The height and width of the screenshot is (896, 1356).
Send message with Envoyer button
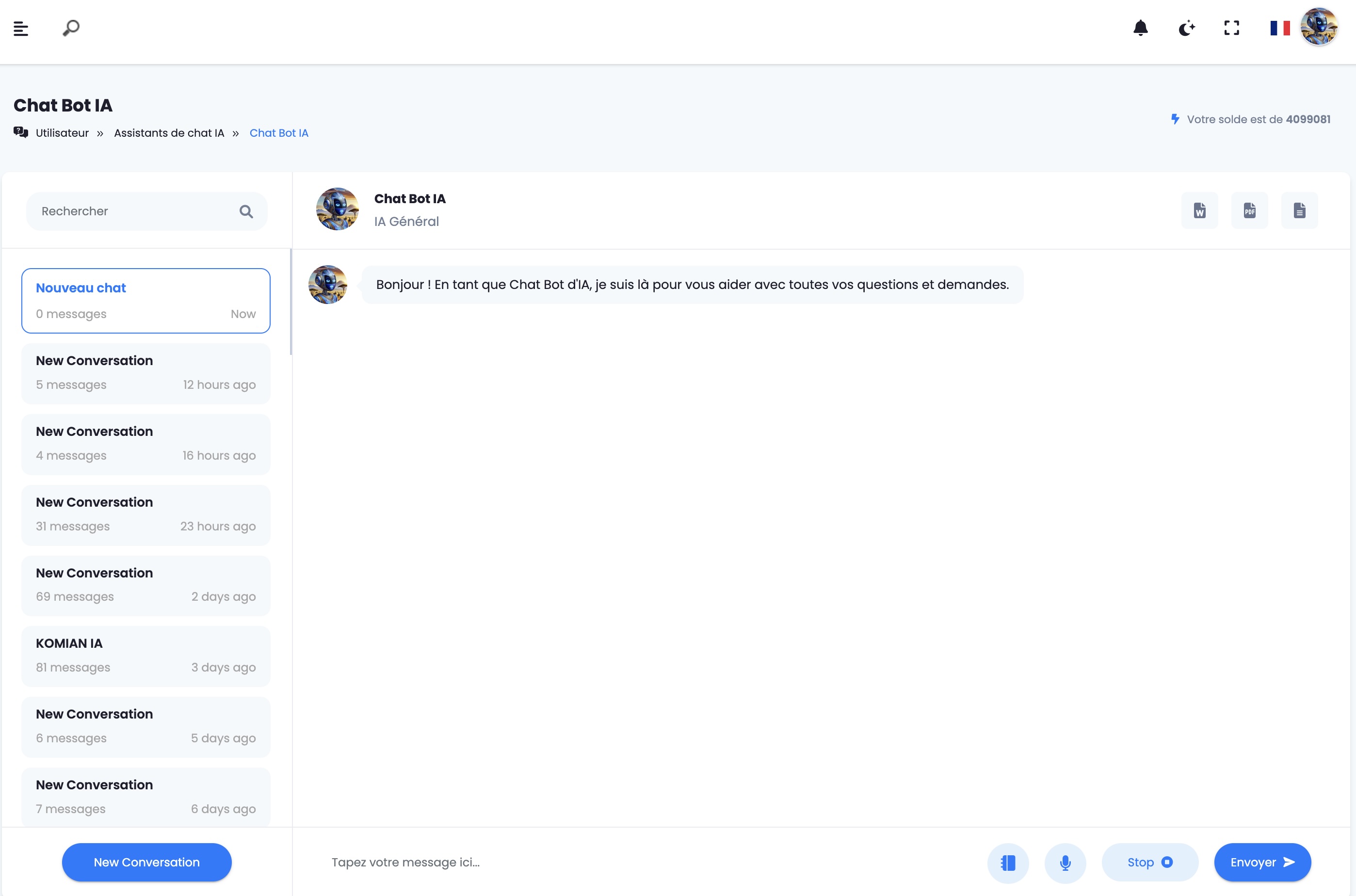(1262, 862)
